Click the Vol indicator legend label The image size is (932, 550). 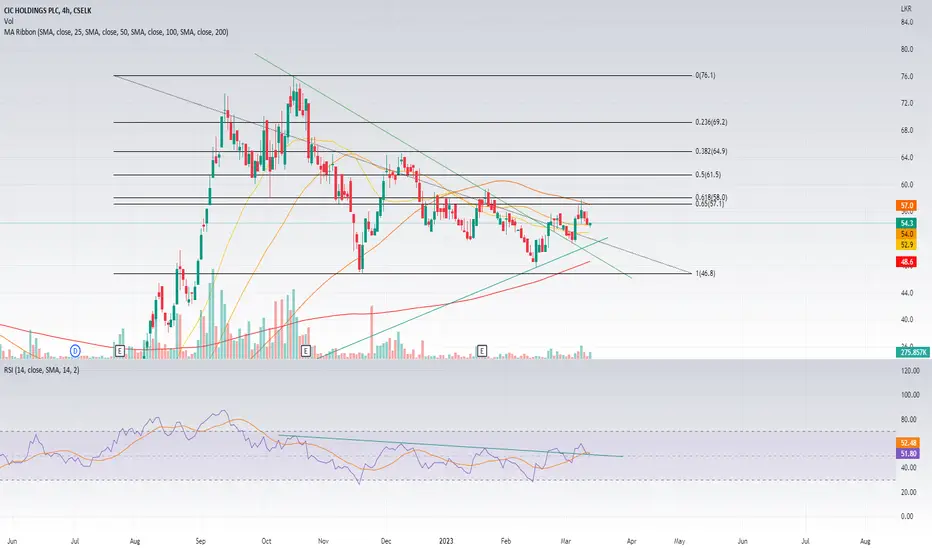(8, 21)
